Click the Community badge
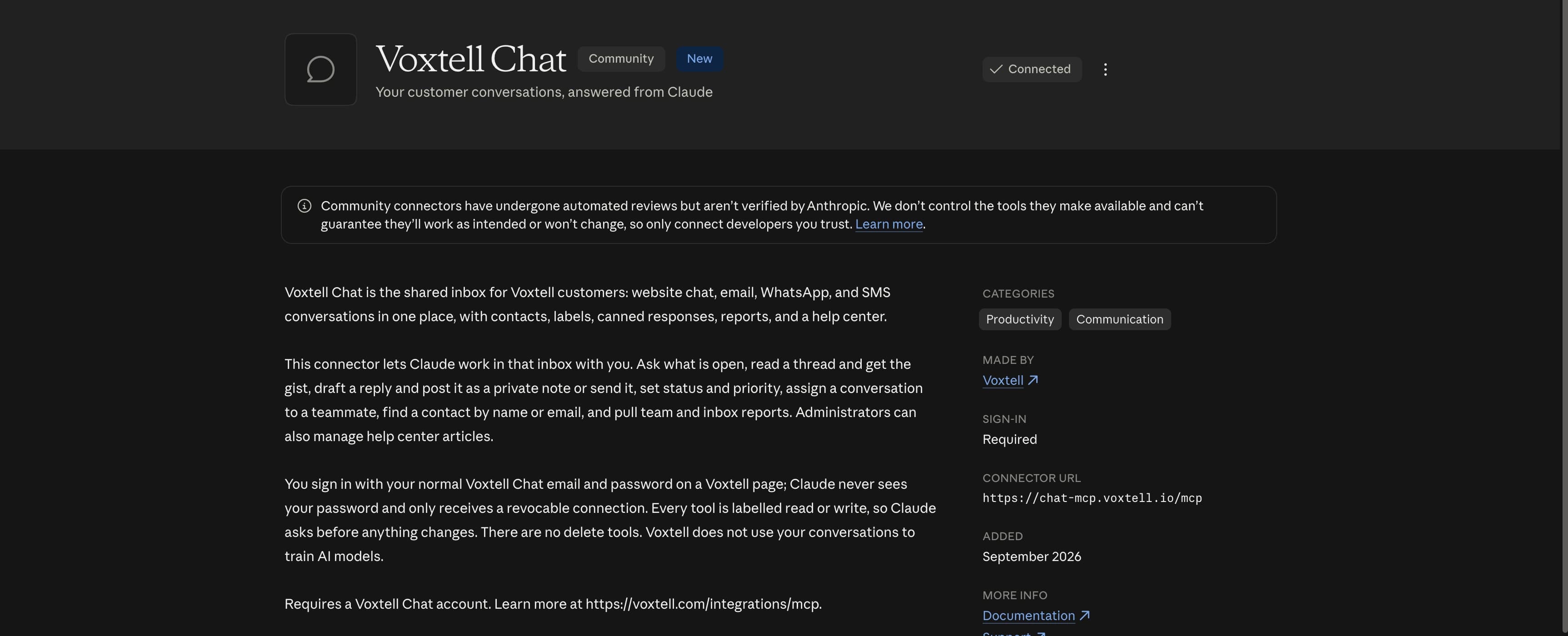1568x636 pixels. pyautogui.click(x=621, y=59)
